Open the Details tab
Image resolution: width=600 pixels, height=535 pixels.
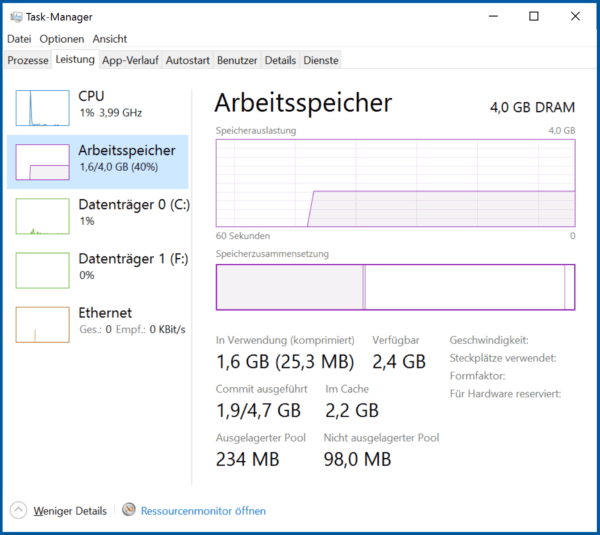click(x=281, y=60)
